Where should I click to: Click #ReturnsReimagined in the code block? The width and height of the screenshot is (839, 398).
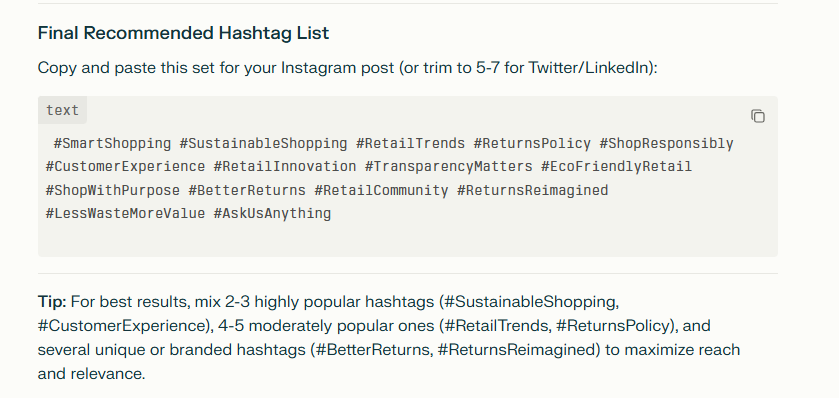[x=532, y=190]
